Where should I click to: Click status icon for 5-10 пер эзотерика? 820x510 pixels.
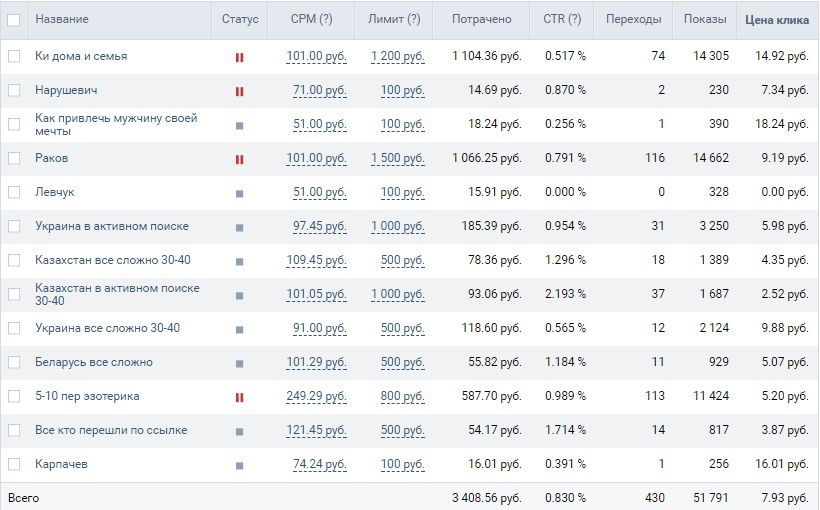pyautogui.click(x=239, y=397)
